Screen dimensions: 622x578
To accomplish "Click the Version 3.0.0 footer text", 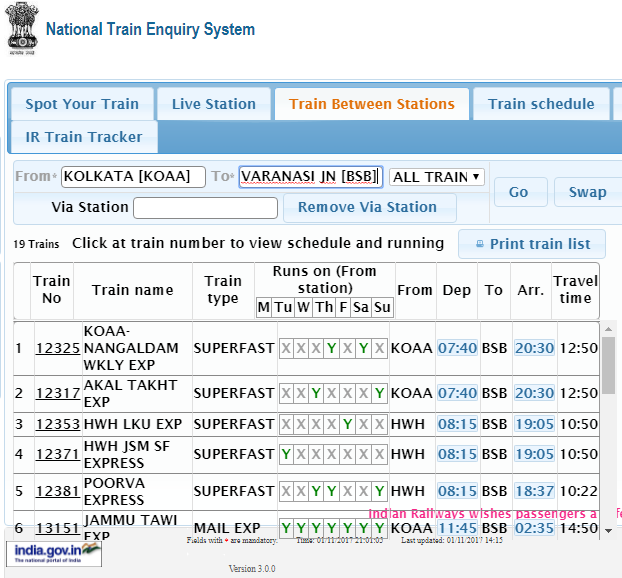I will coord(252,569).
